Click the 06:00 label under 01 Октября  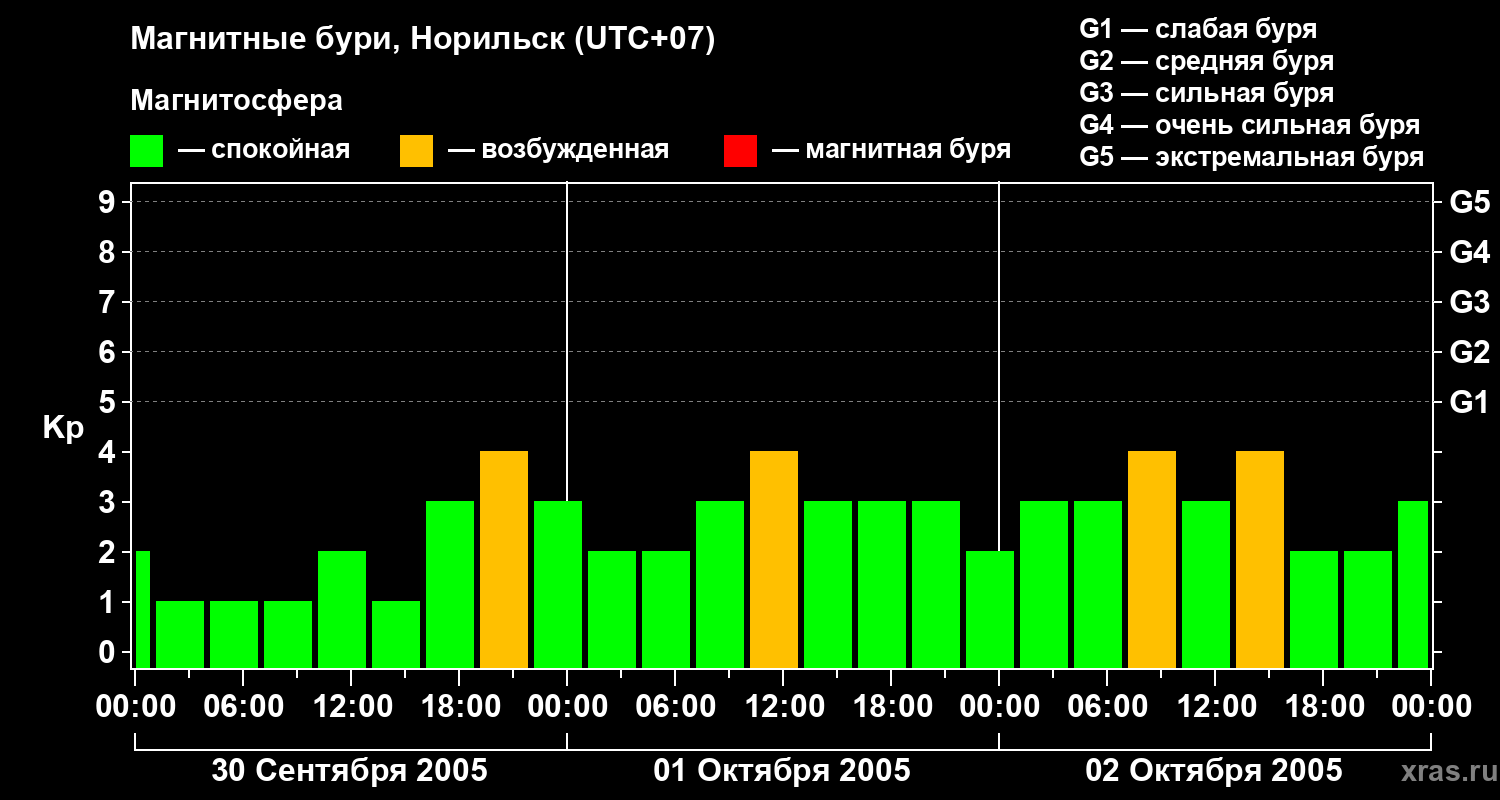pyautogui.click(x=675, y=707)
